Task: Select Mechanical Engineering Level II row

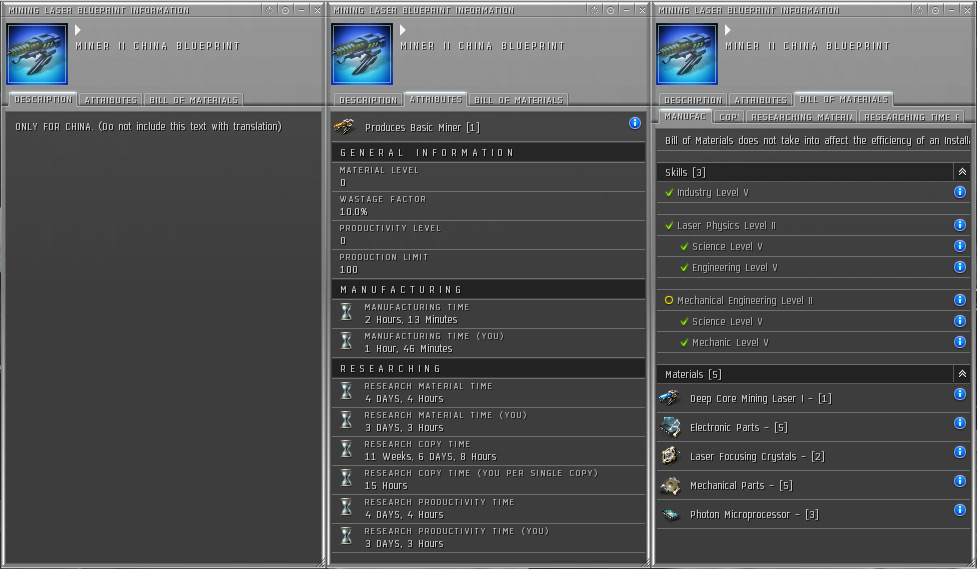Action: pyautogui.click(x=813, y=300)
